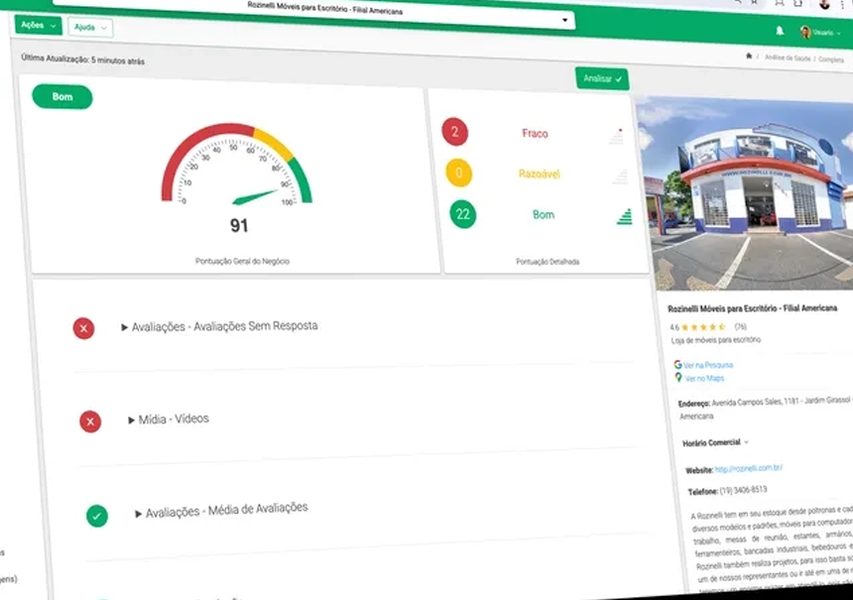853x600 pixels.
Task: Open the business selector dropdown at top
Action: (314, 11)
